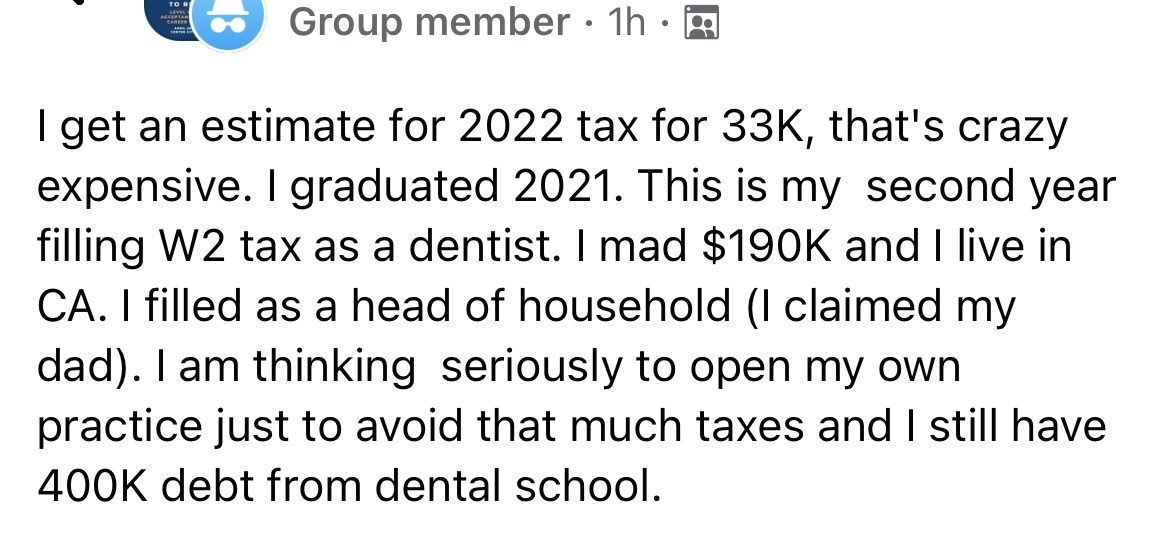Tap the group audience privacy icon
Viewport: 1170px width, 541px height.
click(x=701, y=22)
